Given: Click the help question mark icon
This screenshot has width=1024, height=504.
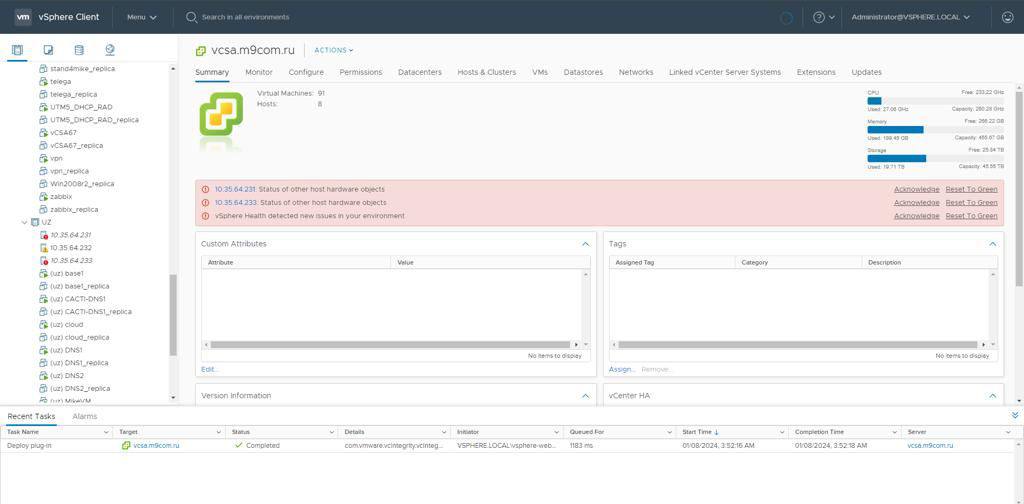Looking at the screenshot, I should click(x=819, y=17).
